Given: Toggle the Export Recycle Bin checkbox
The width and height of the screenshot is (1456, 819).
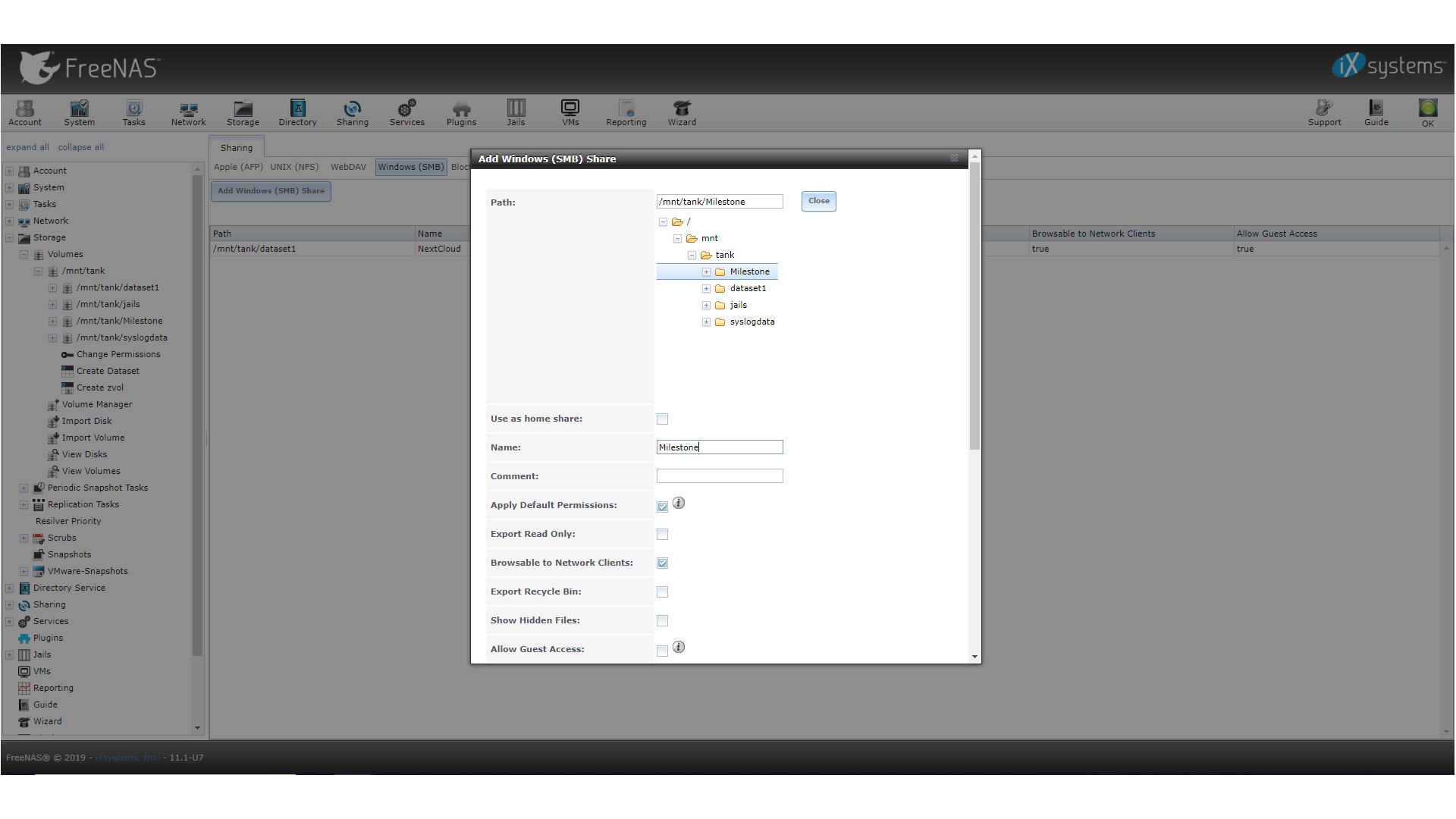Looking at the screenshot, I should 662,592.
